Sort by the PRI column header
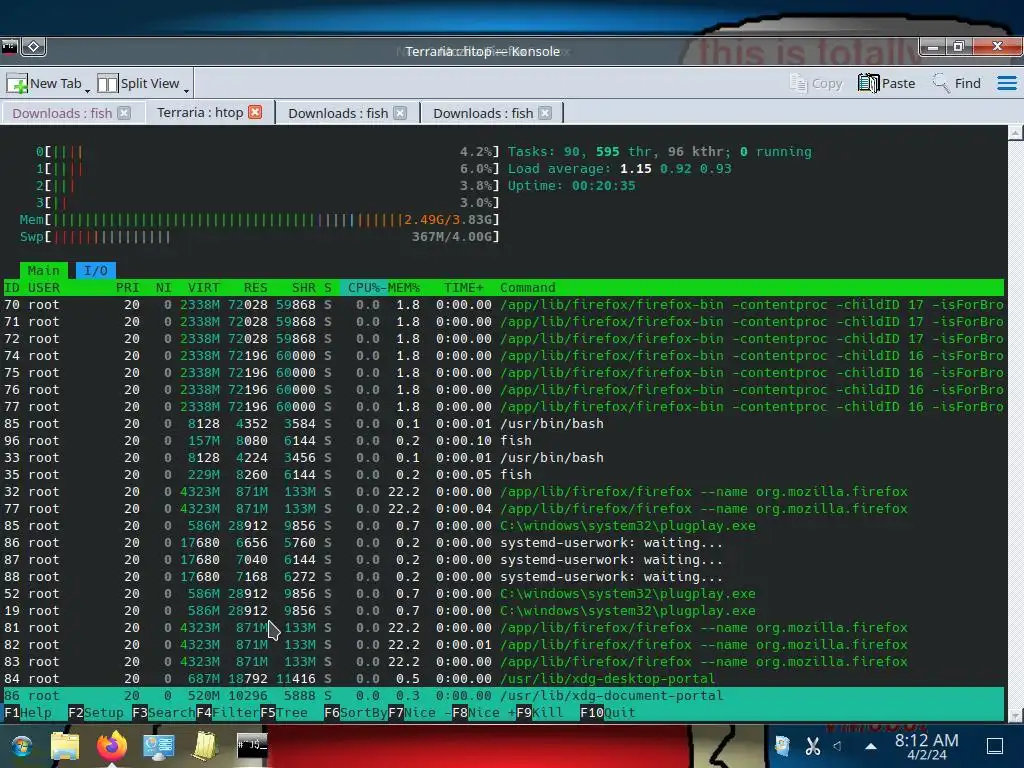 128,288
